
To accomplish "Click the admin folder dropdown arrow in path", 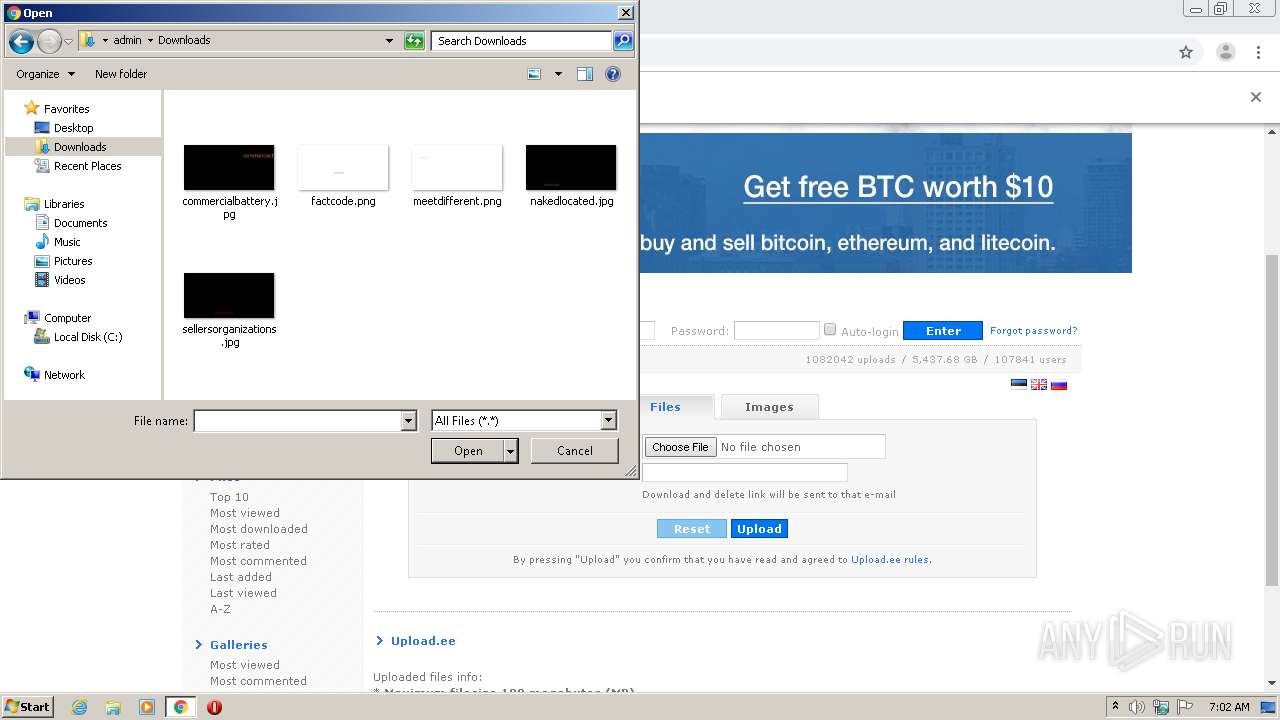I will tap(150, 41).
